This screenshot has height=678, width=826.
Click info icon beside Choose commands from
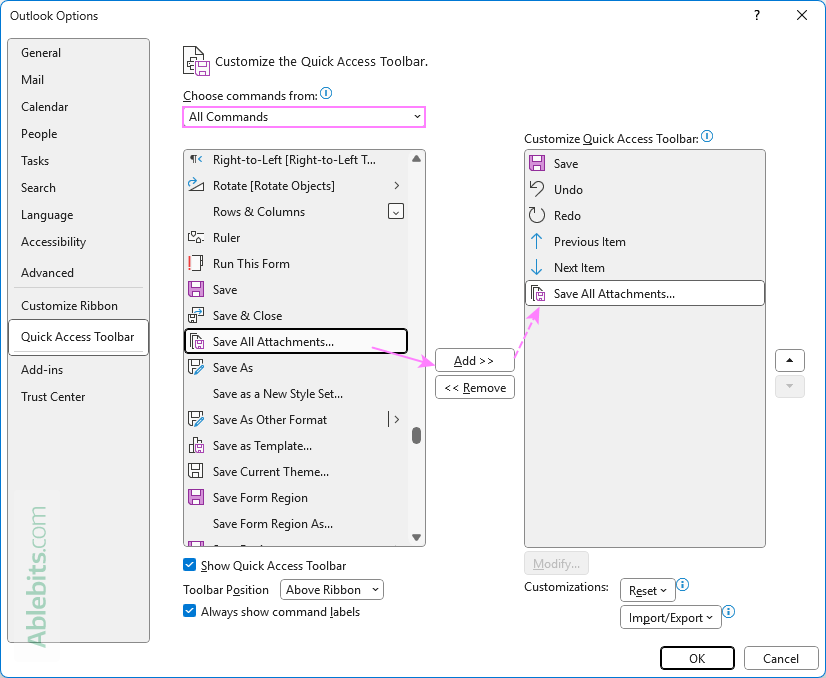[326, 93]
